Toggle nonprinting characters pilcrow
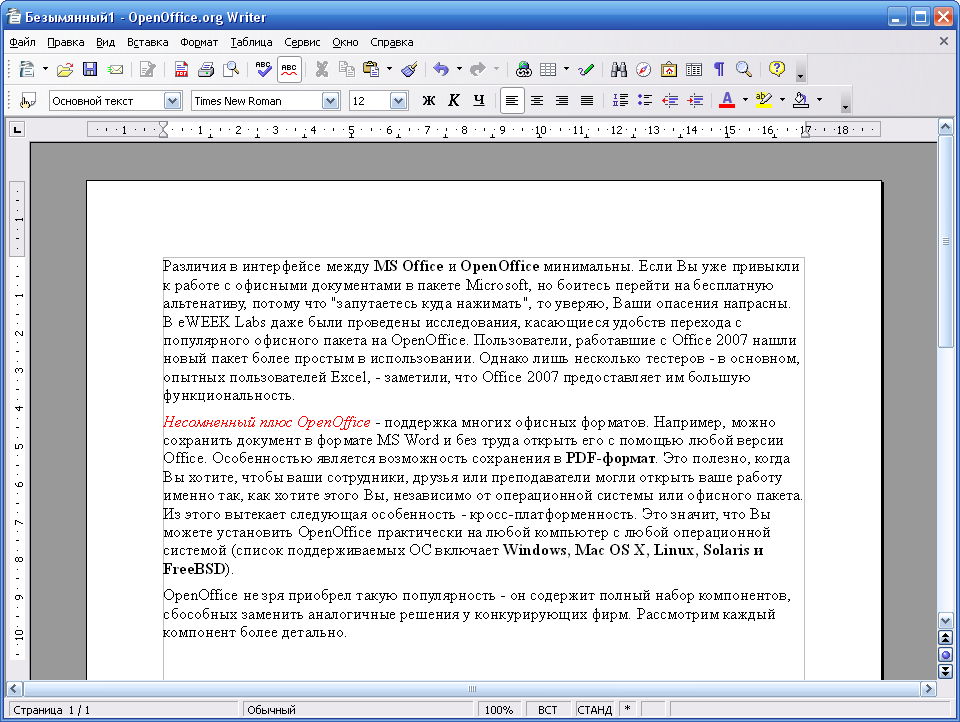 click(719, 69)
